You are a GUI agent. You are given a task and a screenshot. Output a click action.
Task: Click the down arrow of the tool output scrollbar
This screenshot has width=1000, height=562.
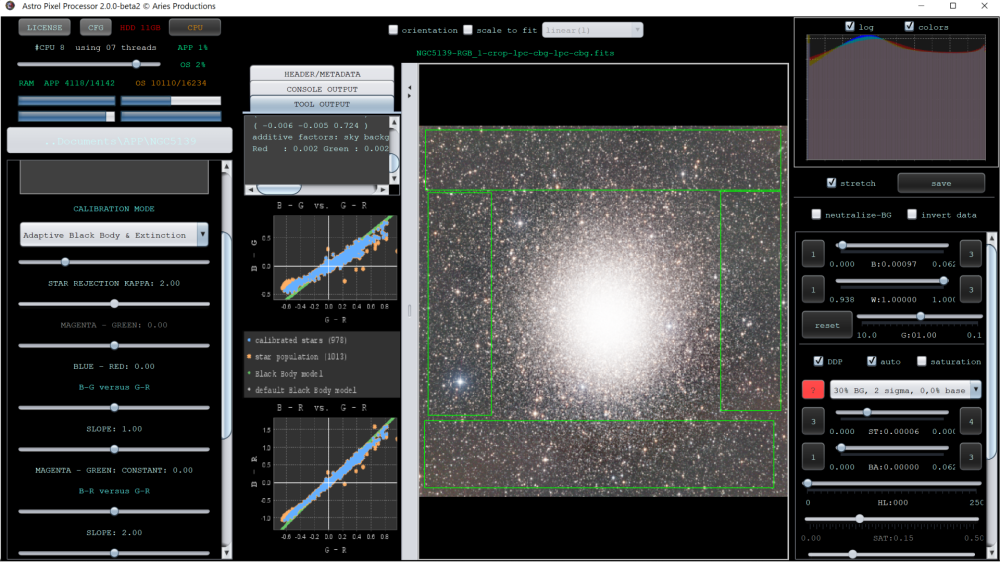pyautogui.click(x=394, y=179)
